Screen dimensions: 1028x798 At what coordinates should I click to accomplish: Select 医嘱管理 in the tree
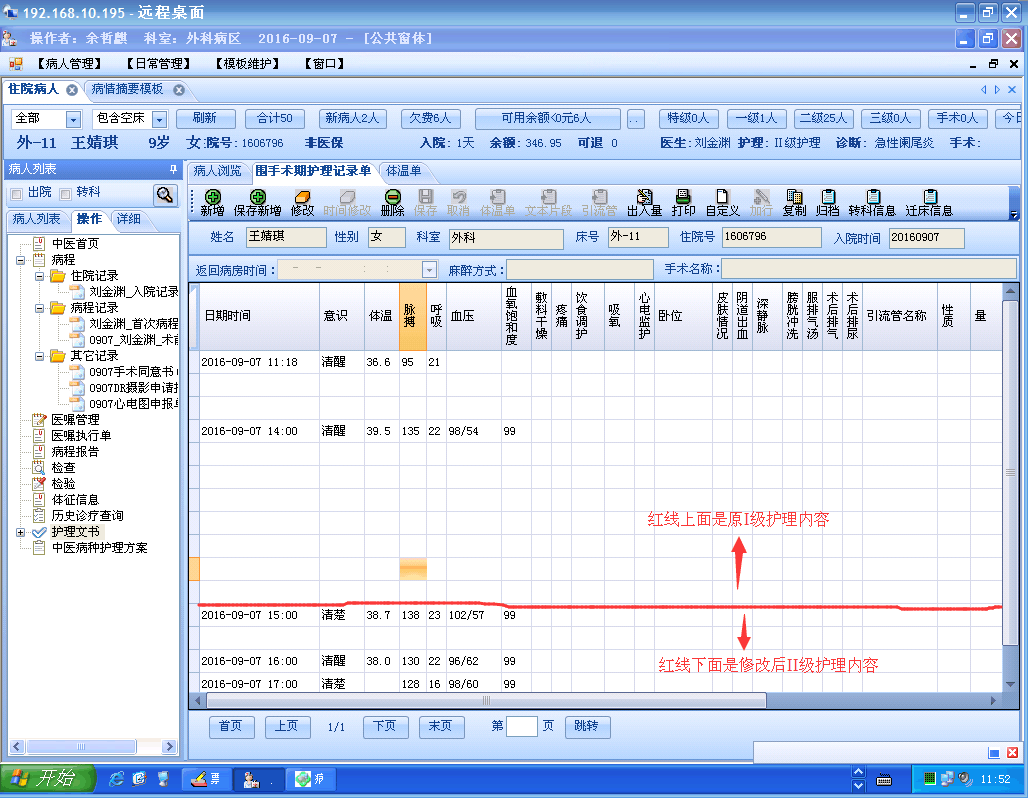pyautogui.click(x=75, y=420)
